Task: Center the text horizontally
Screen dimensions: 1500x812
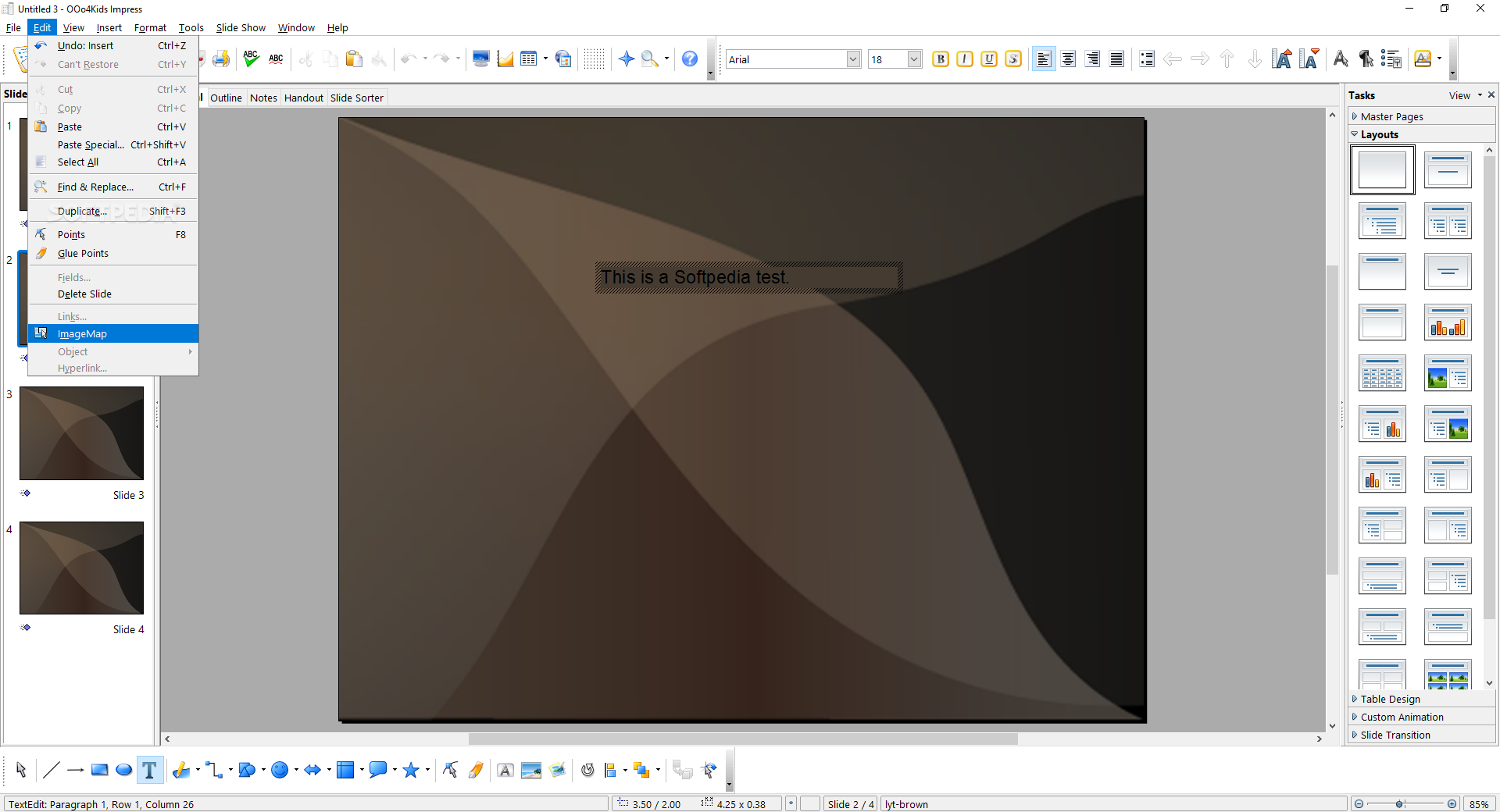Action: tap(1068, 59)
